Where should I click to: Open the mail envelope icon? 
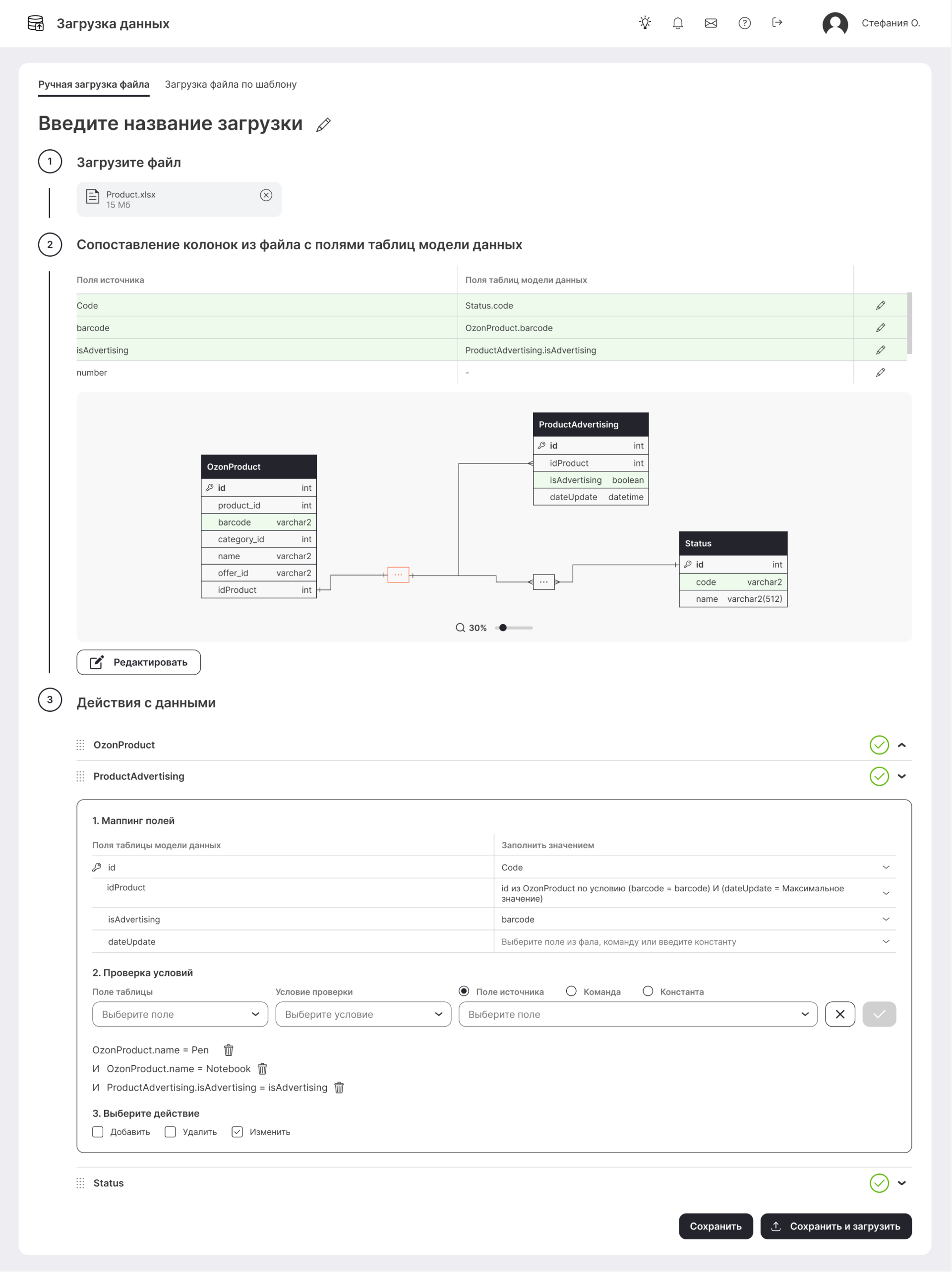tap(711, 23)
